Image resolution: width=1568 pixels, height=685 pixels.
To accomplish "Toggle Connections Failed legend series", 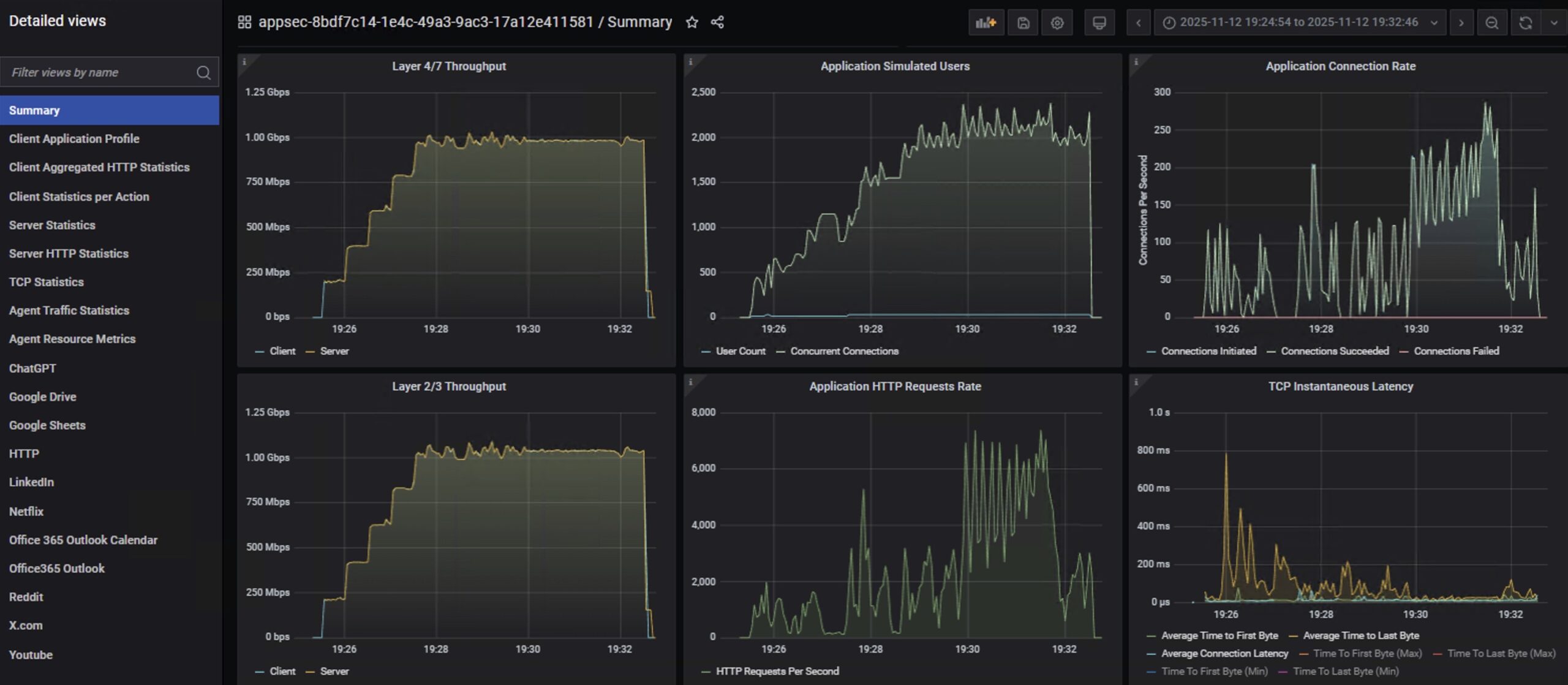I will click(x=1456, y=351).
